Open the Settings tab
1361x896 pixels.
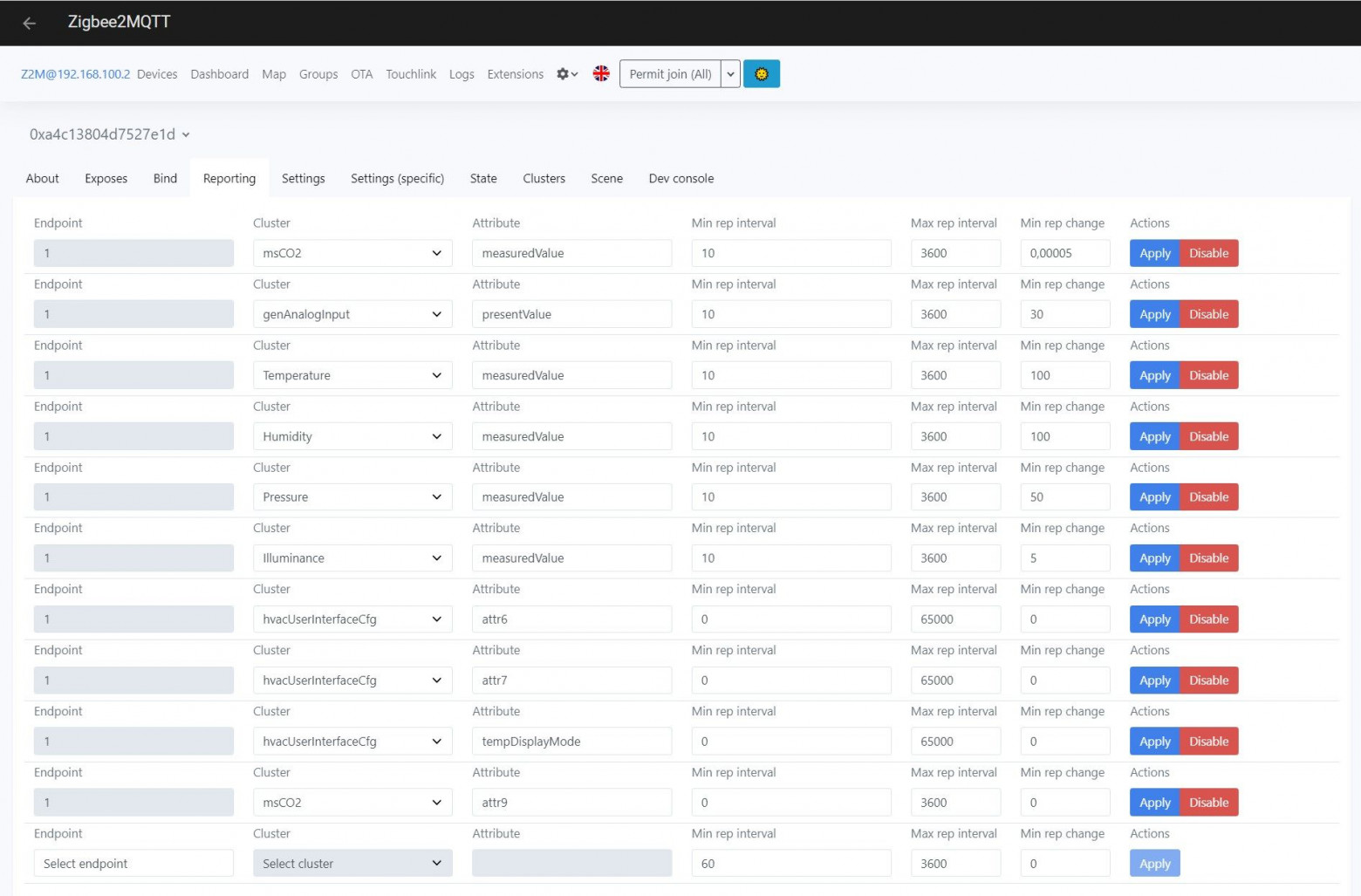tap(304, 179)
